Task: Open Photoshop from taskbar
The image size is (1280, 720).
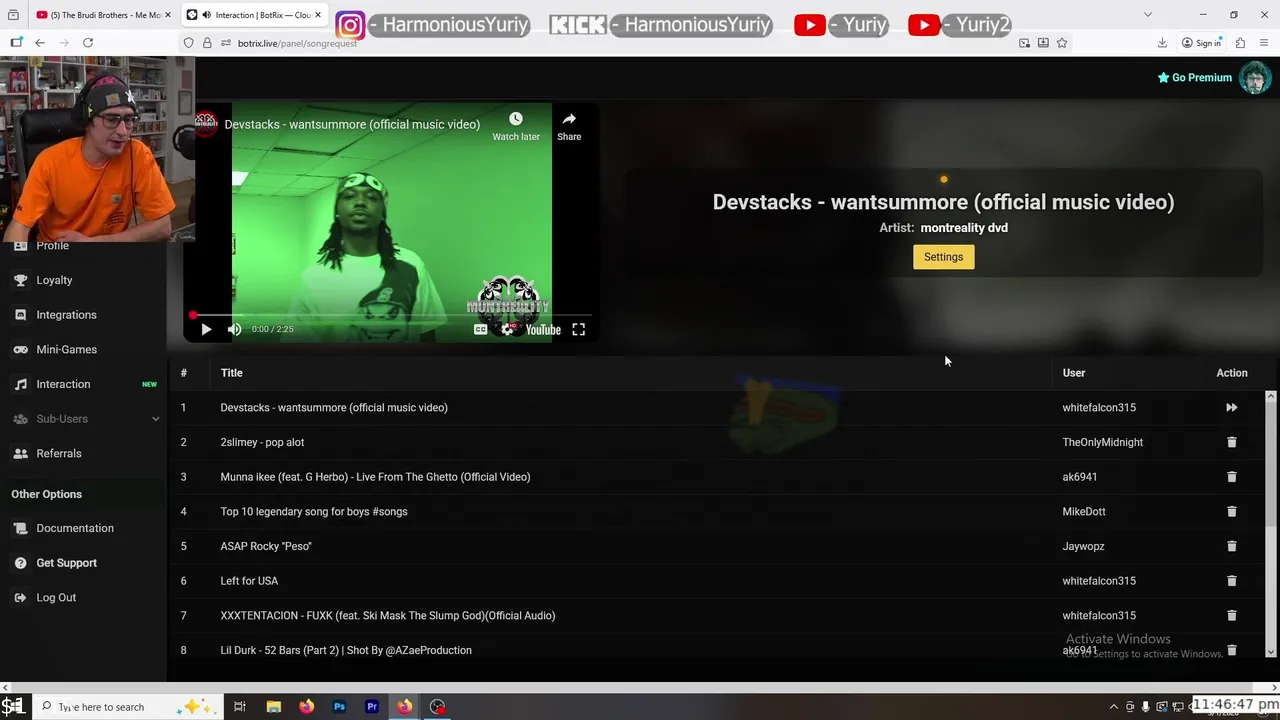Action: click(x=339, y=707)
